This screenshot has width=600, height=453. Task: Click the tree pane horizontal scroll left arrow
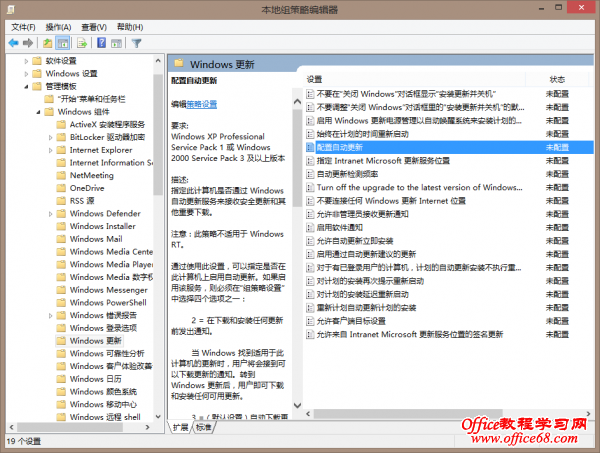[11, 427]
